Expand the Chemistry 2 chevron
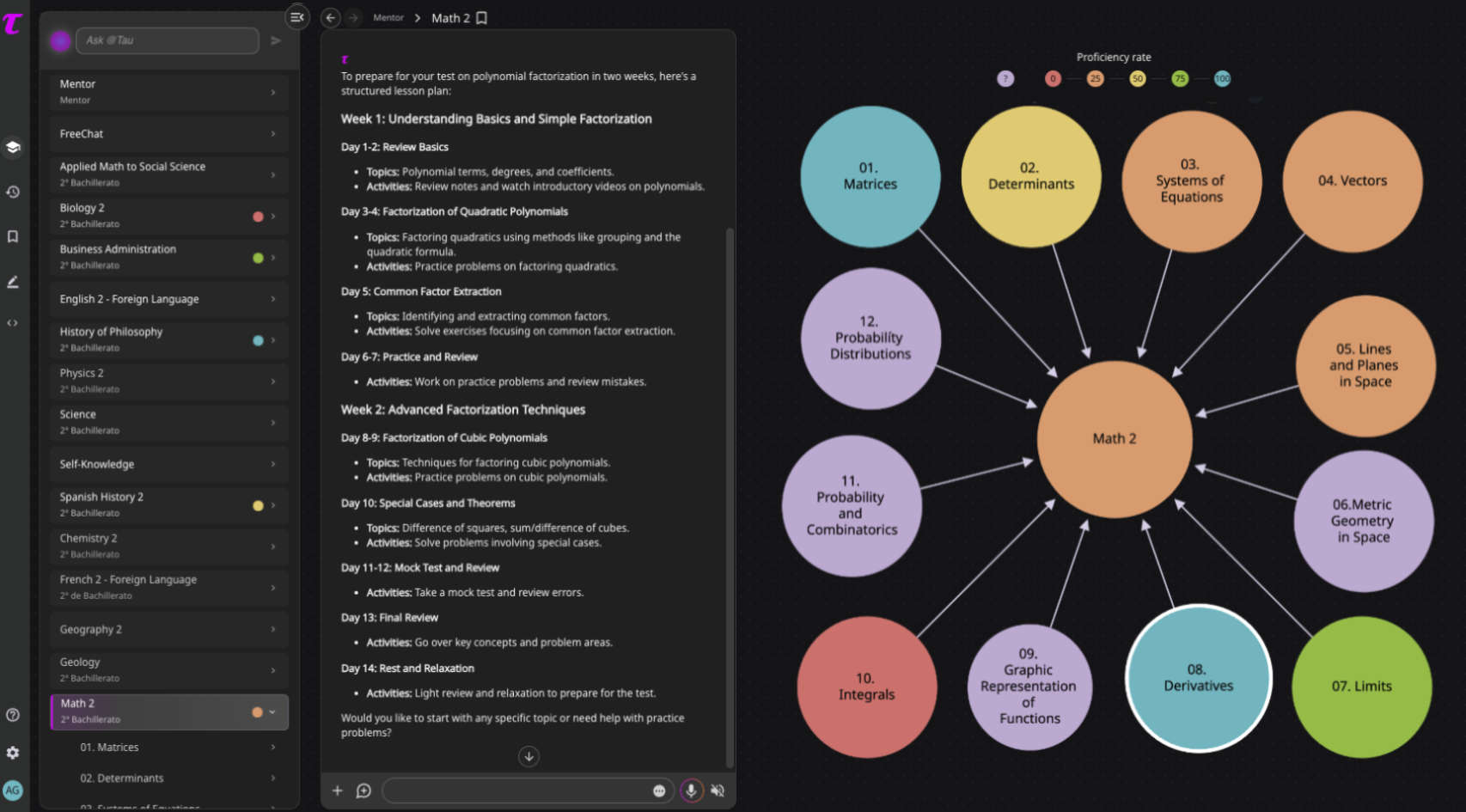 (273, 546)
